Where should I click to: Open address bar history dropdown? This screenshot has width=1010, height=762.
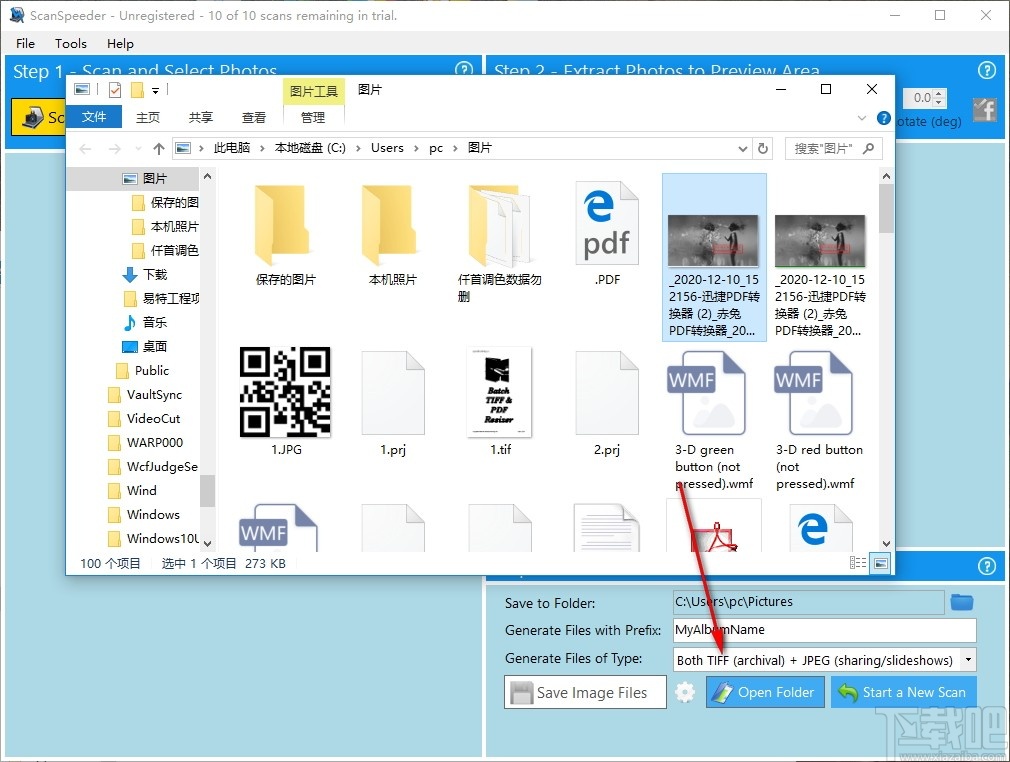pos(743,149)
